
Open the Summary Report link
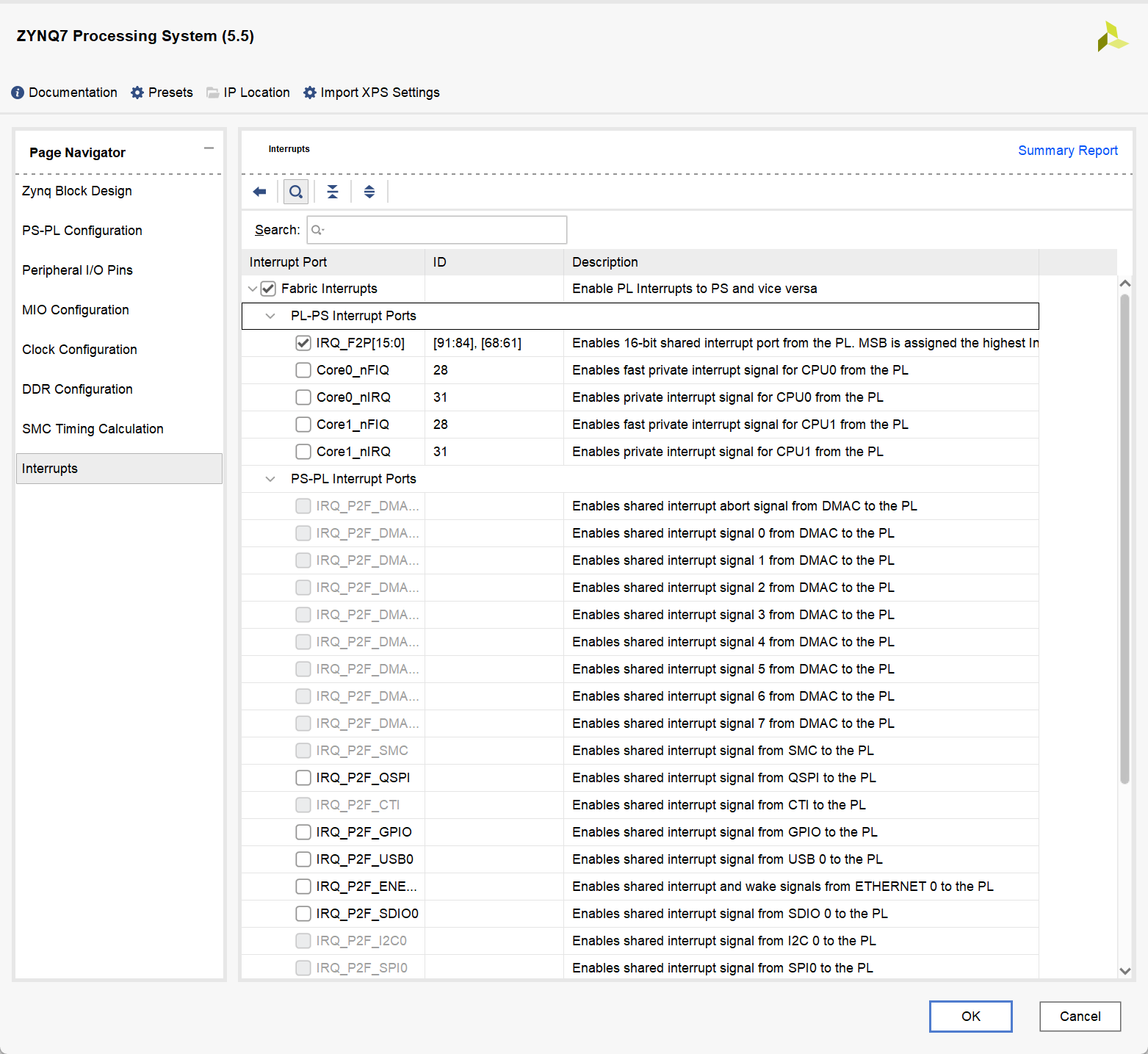point(1067,151)
